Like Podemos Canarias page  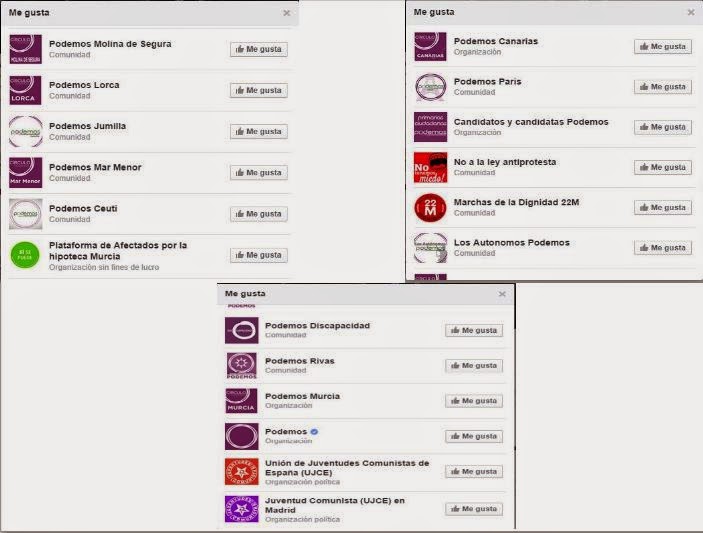663,47
